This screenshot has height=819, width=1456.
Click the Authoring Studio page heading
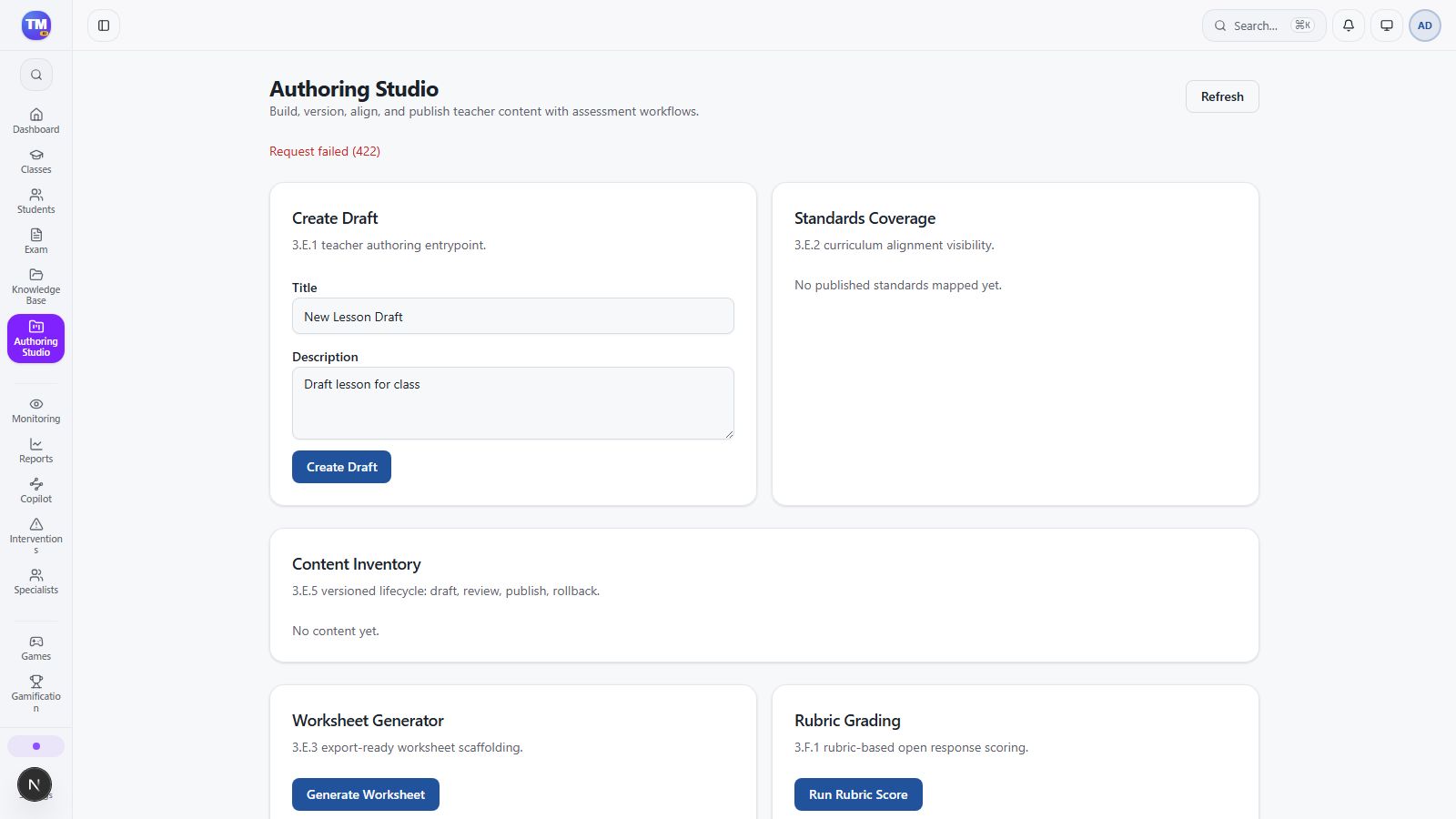[354, 89]
